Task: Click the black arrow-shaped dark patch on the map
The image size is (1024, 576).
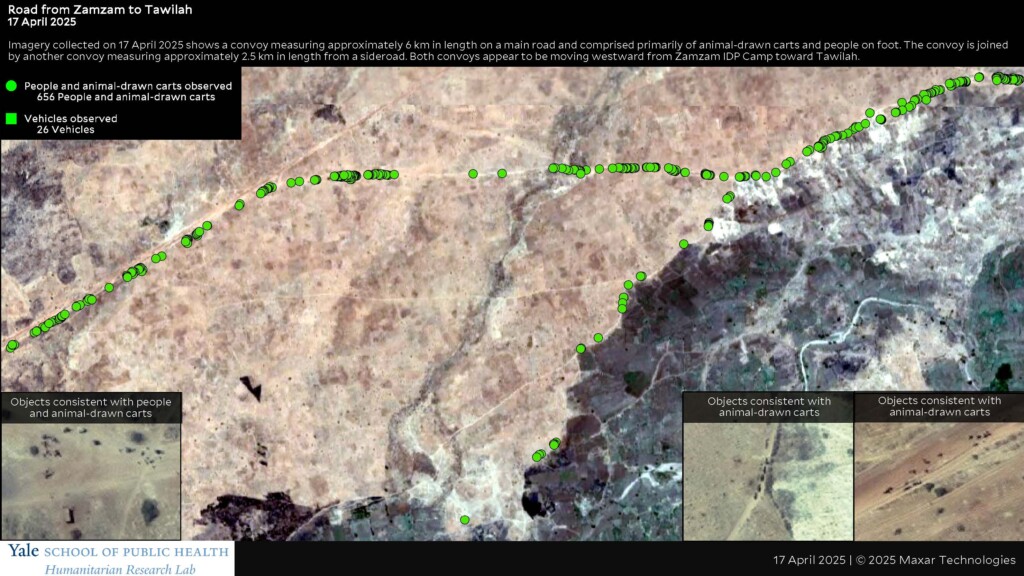Action: [x=251, y=388]
